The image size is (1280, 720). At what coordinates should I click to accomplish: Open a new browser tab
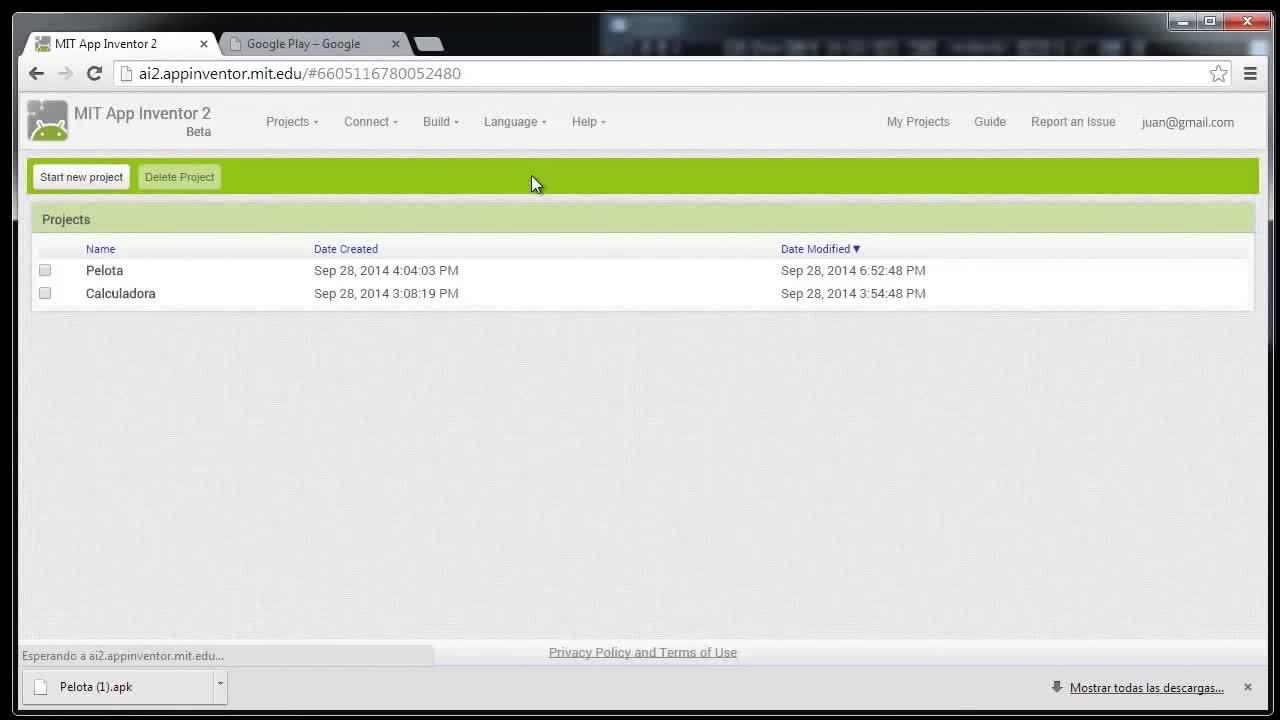[x=428, y=44]
